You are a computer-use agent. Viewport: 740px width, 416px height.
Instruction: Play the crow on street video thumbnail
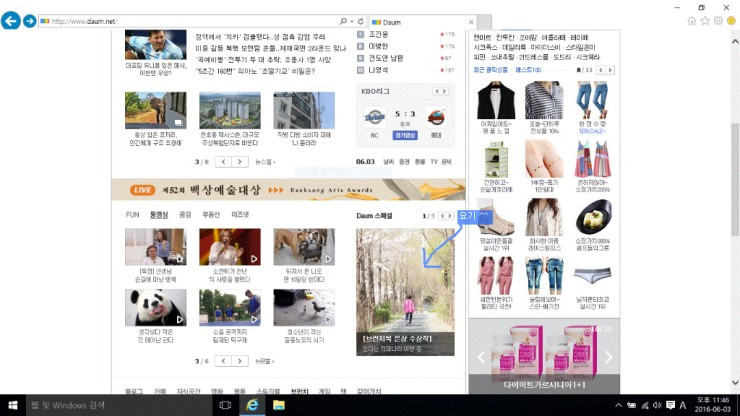pos(304,308)
